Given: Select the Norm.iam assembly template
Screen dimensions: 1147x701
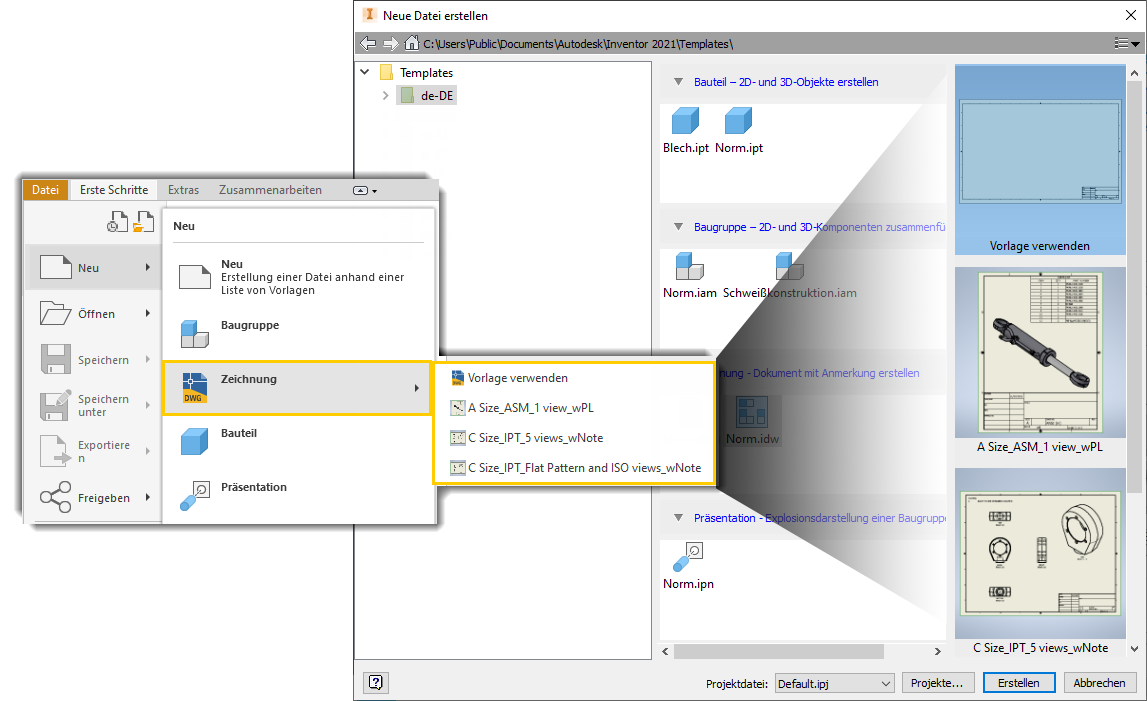Looking at the screenshot, I should pos(689,266).
